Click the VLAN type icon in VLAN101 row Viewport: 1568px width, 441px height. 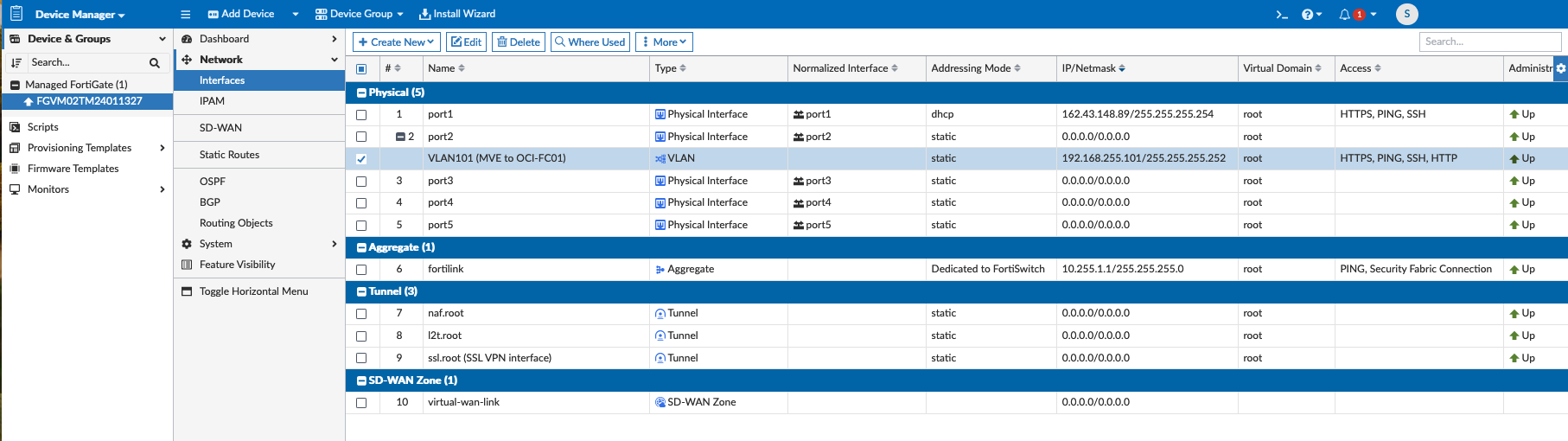tap(660, 158)
